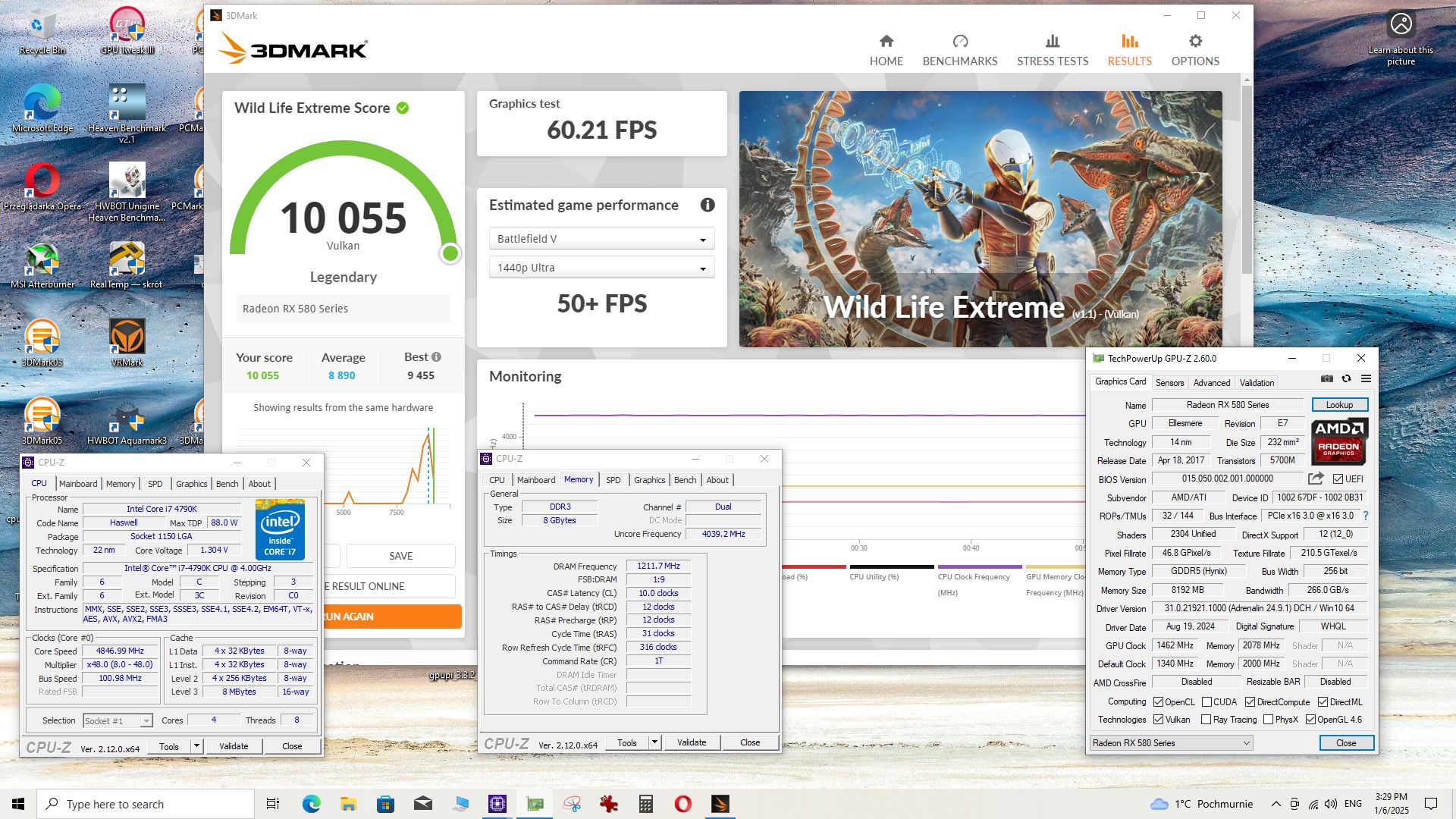Image resolution: width=1456 pixels, height=819 pixels.
Task: Open the 1440p Ultra resolution dropdown
Action: click(x=601, y=268)
